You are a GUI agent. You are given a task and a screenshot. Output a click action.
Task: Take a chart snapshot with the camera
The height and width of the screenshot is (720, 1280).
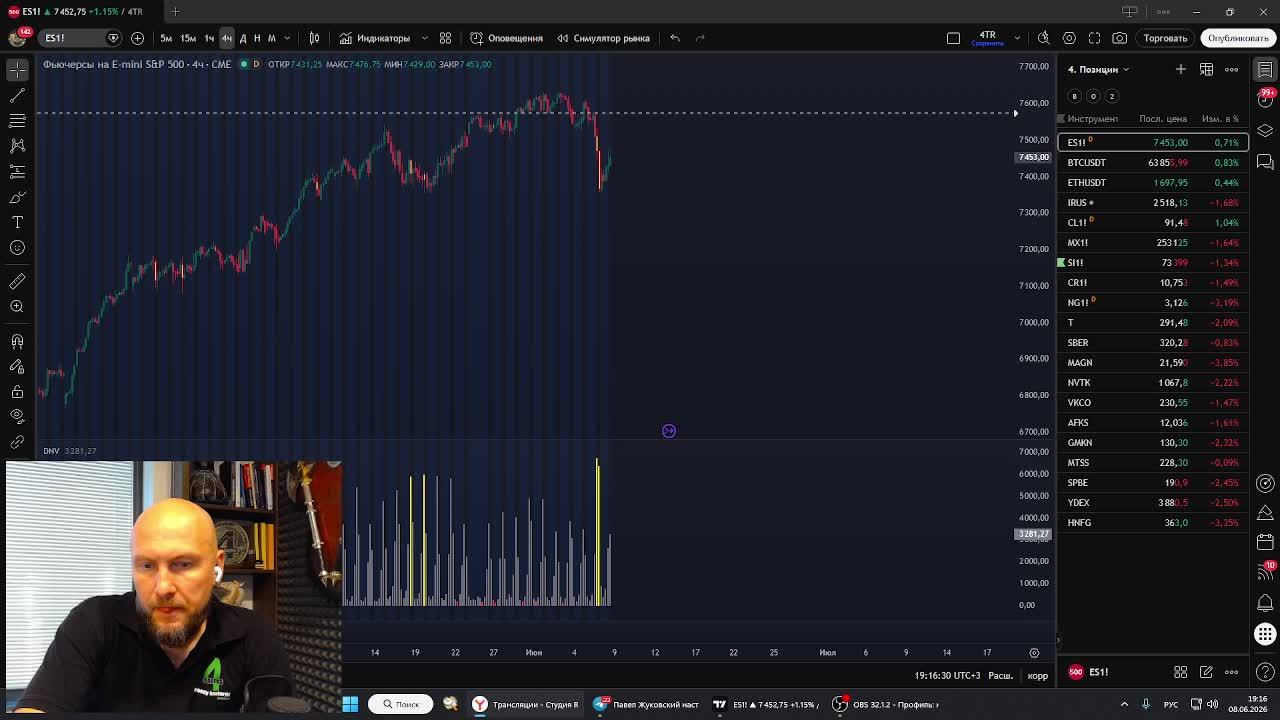1120,38
